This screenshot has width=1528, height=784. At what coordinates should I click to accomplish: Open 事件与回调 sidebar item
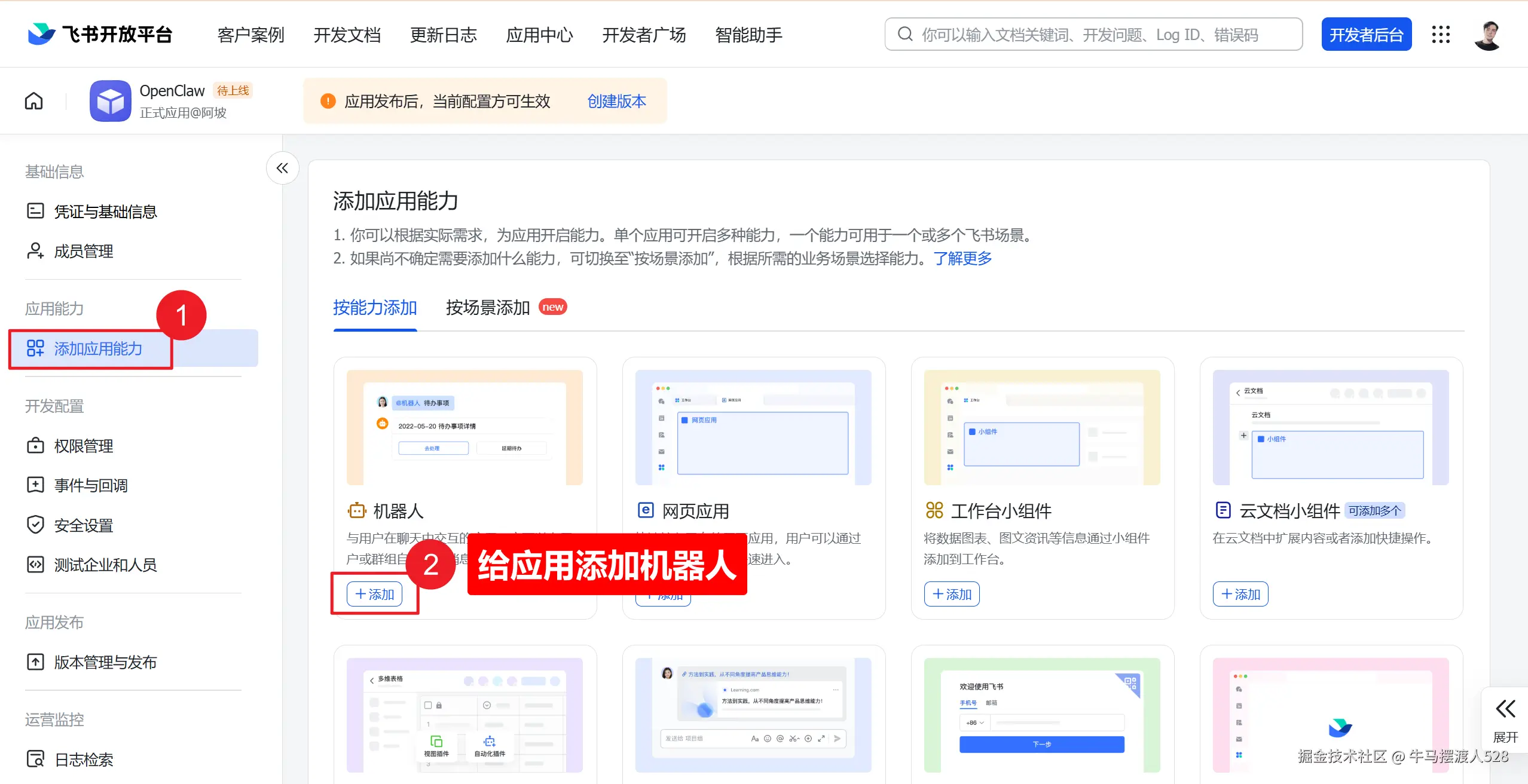91,485
